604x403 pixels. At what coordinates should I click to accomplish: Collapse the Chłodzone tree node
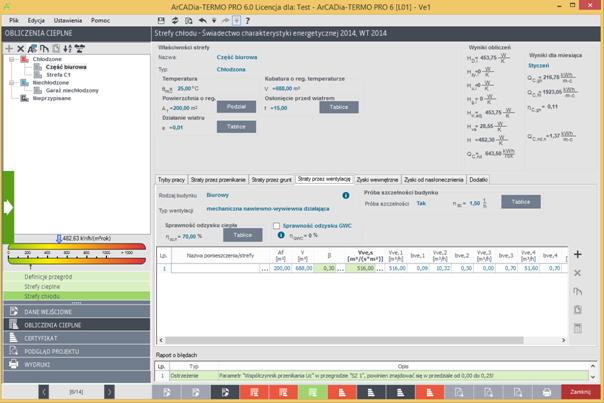click(x=12, y=59)
